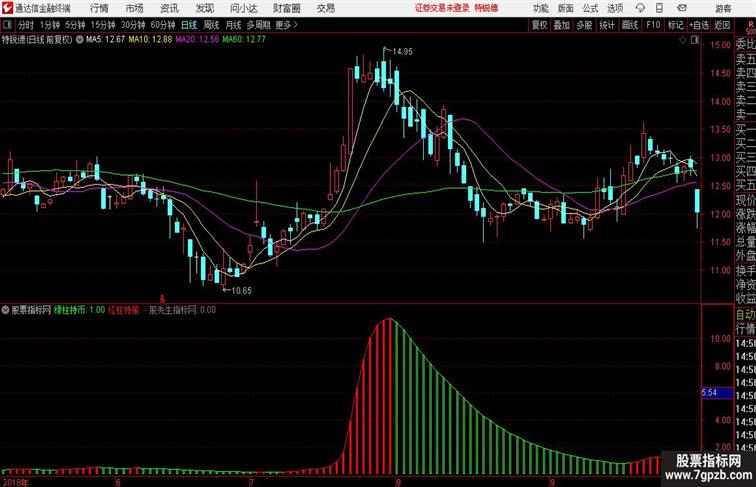Select the 周线 weekly period tab
The width and height of the screenshot is (756, 487).
tap(211, 25)
